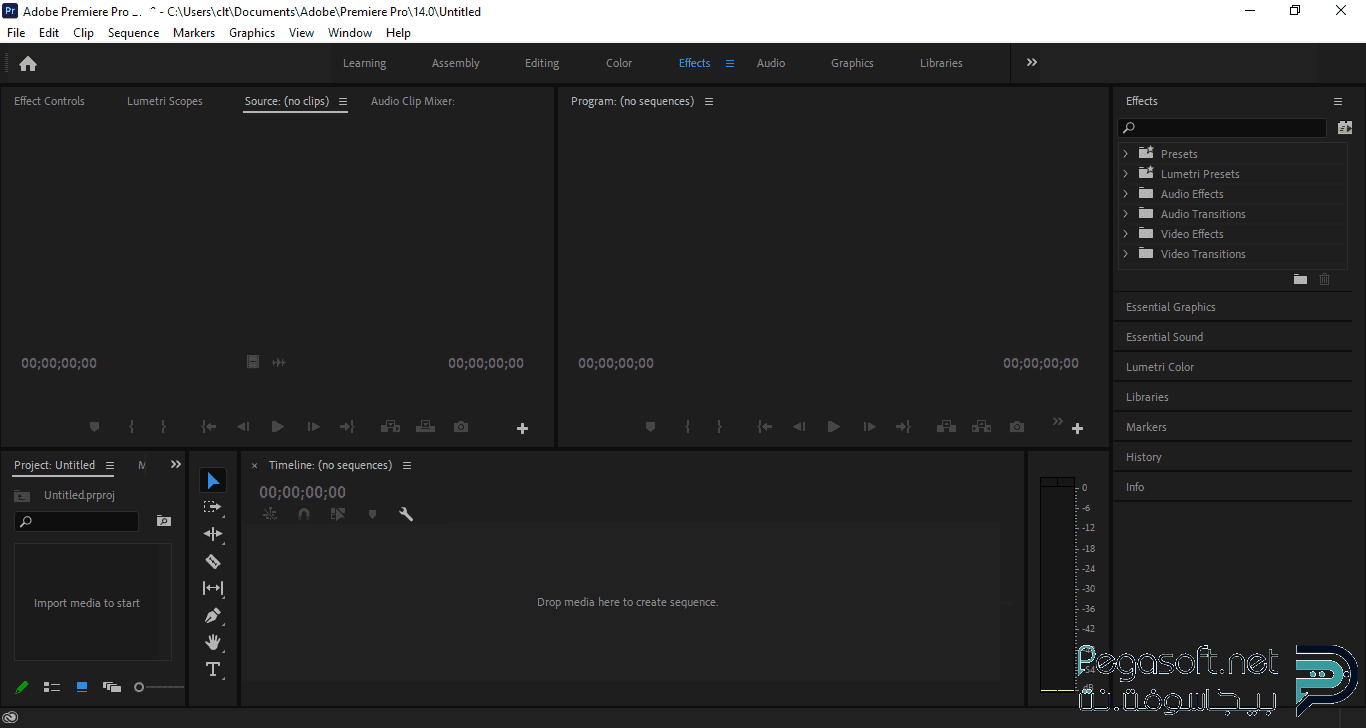Open the Effects panel hamburger menu
This screenshot has height=728, width=1366.
coord(1338,101)
